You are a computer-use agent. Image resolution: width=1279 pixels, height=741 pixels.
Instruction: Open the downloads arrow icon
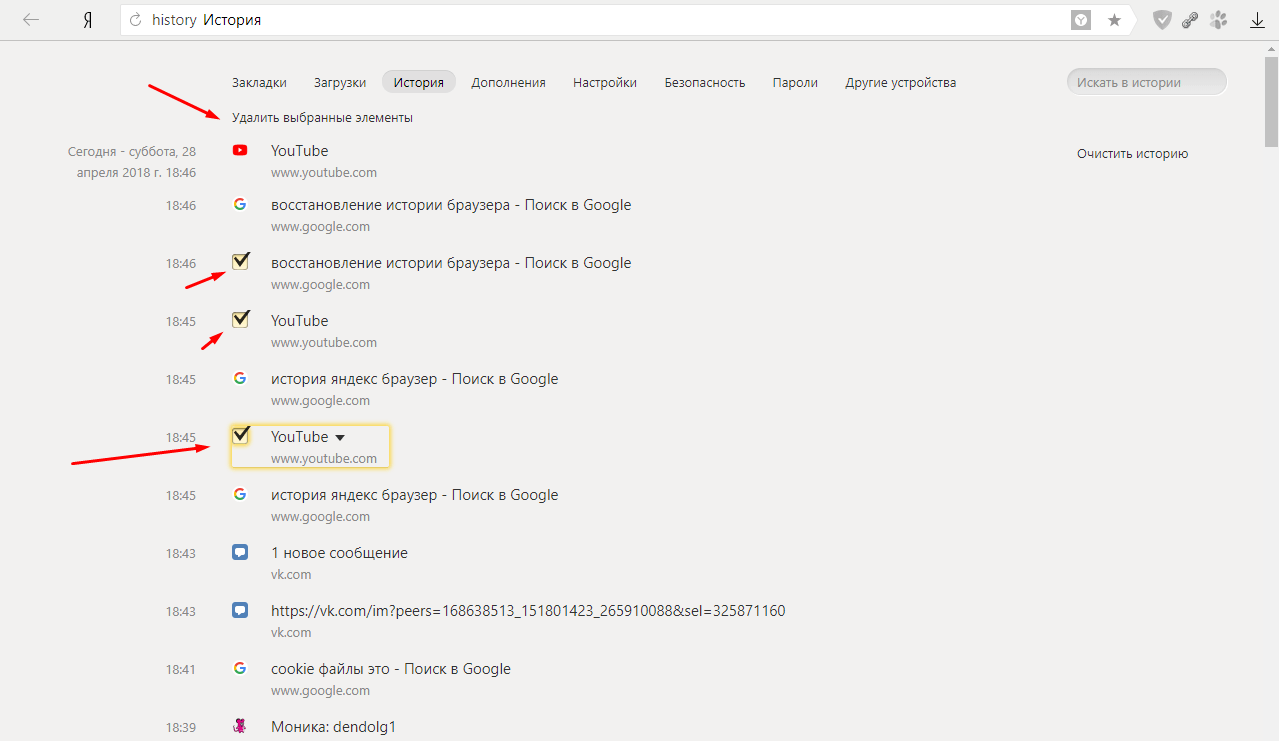(1258, 20)
